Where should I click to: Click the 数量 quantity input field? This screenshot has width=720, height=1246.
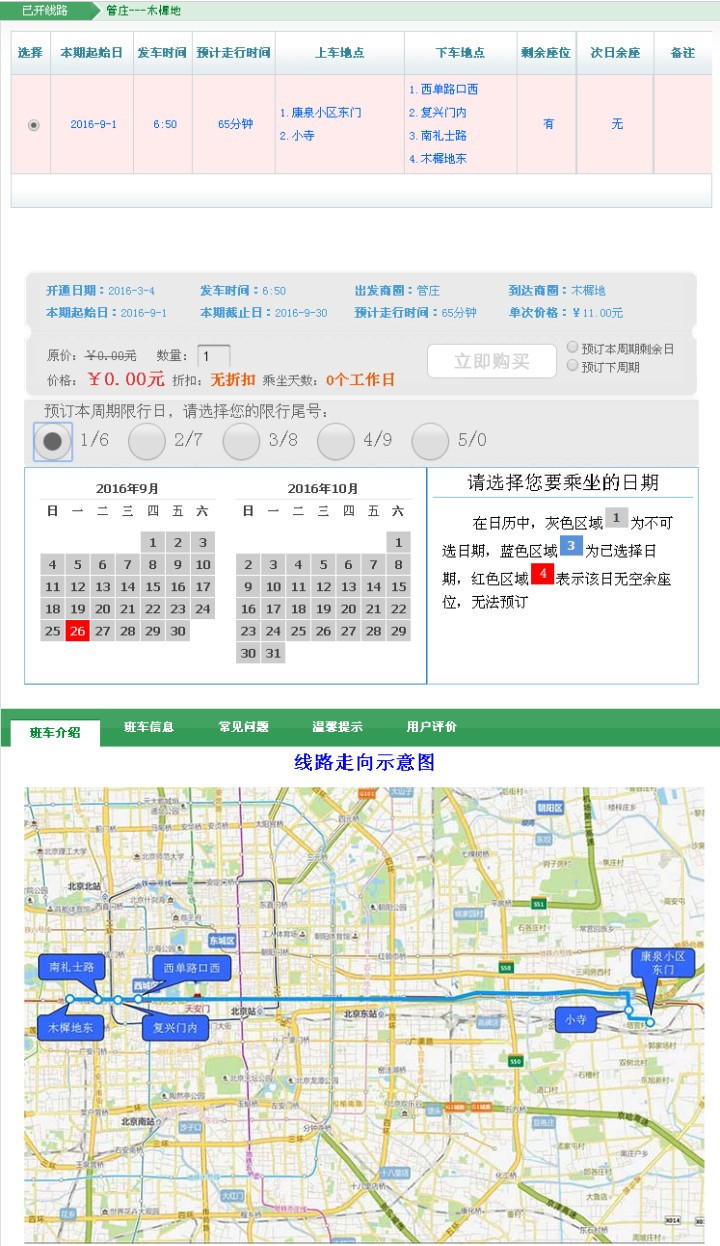coord(213,356)
